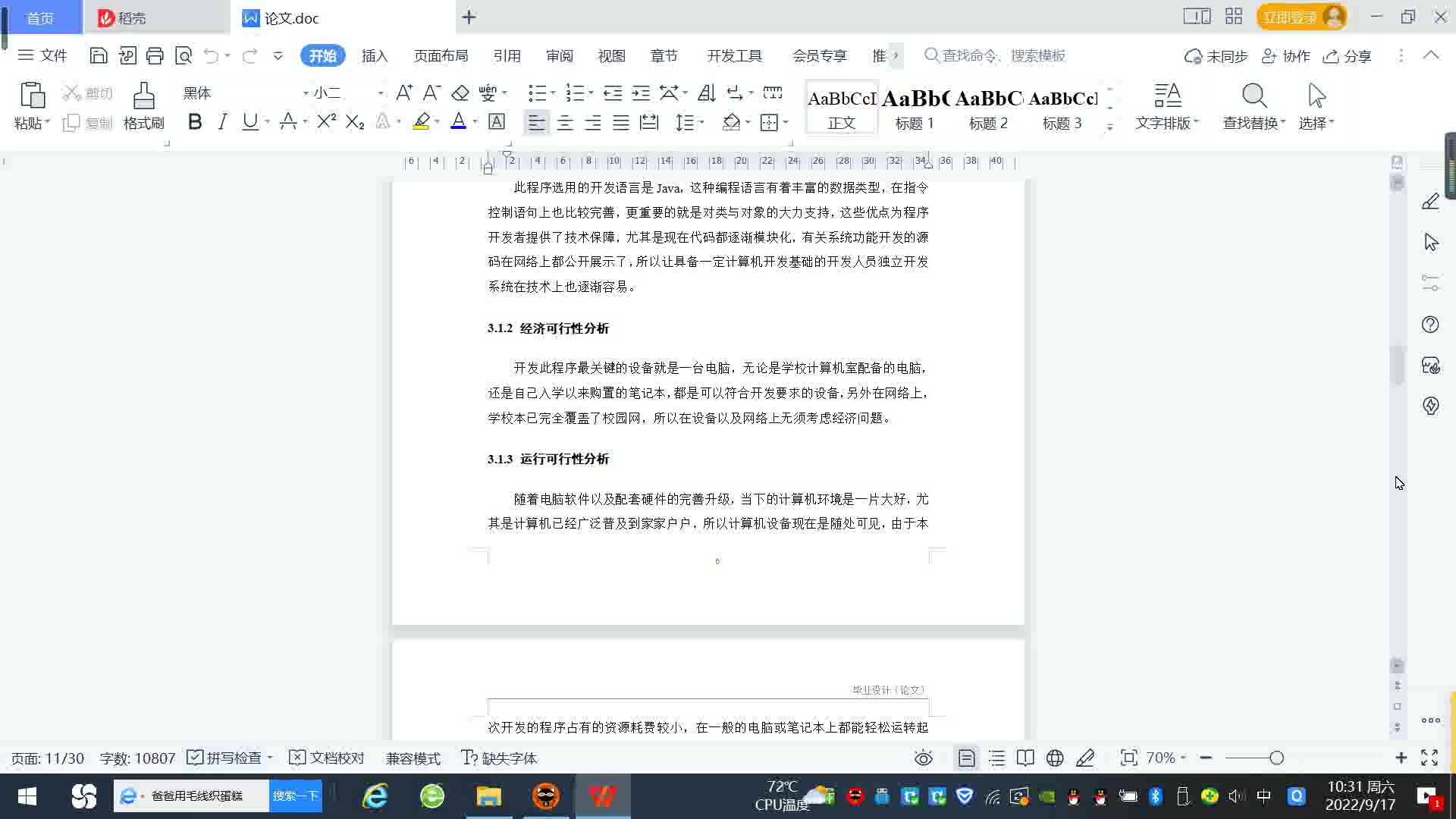
Task: Click the zoom slider handle
Action: (1276, 758)
